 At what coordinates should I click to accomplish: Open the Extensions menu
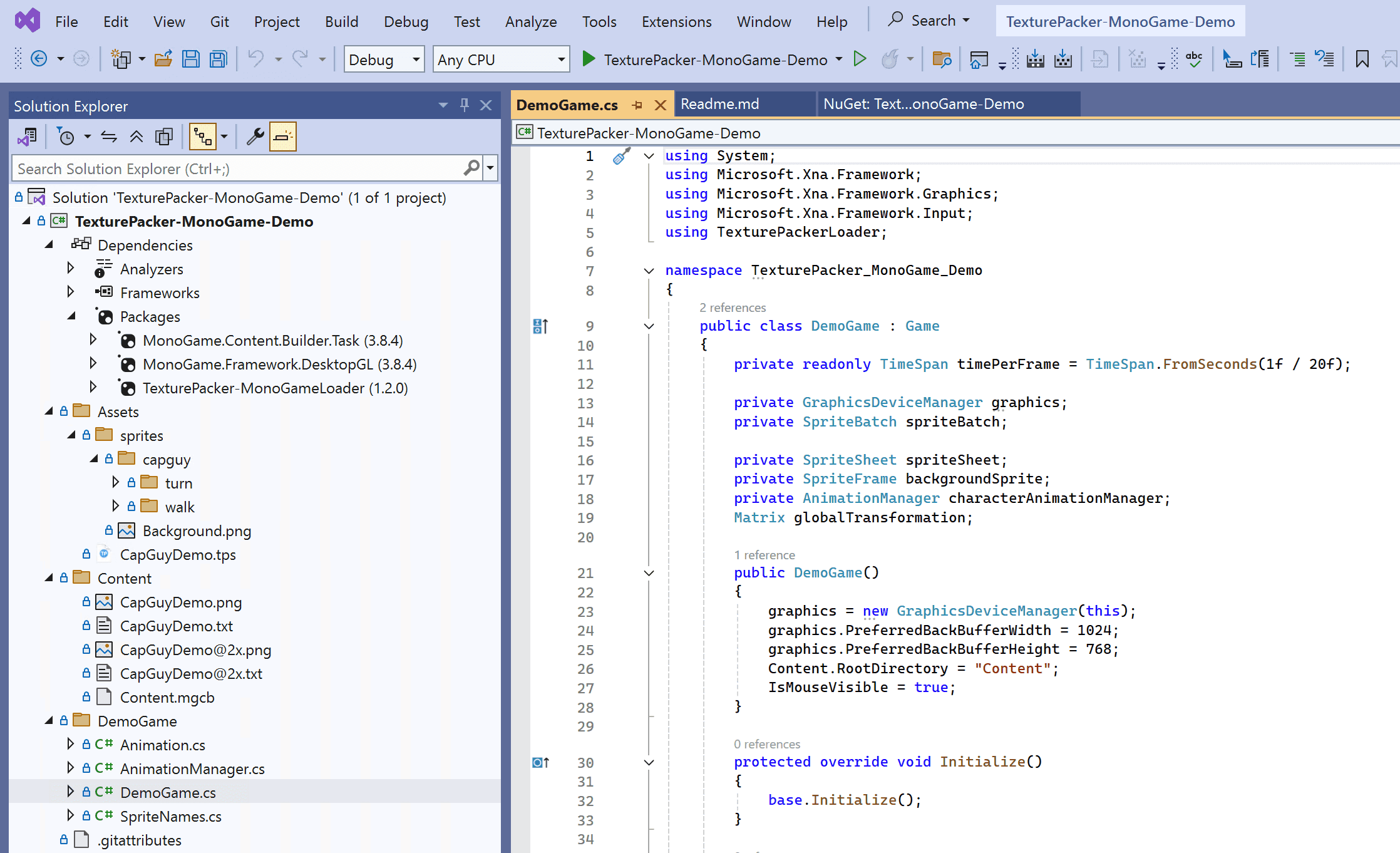pyautogui.click(x=676, y=21)
